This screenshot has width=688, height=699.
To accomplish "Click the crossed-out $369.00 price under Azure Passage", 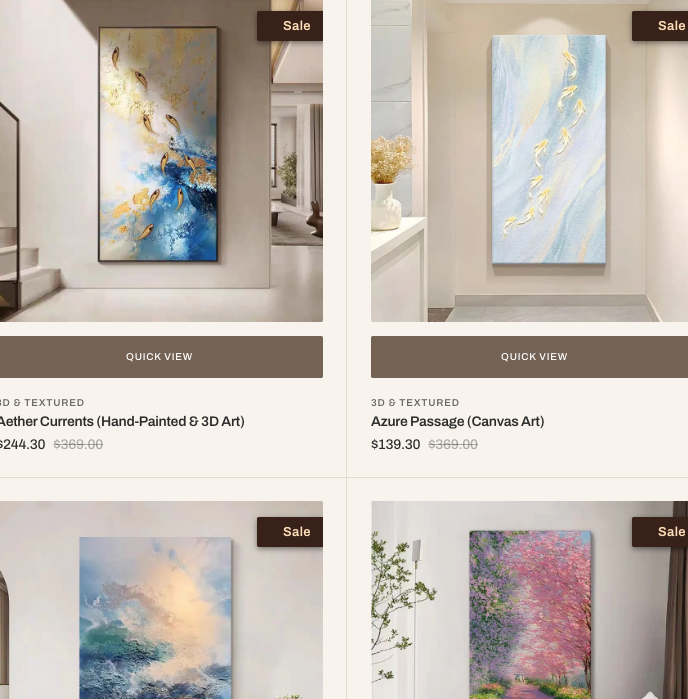I will [453, 444].
